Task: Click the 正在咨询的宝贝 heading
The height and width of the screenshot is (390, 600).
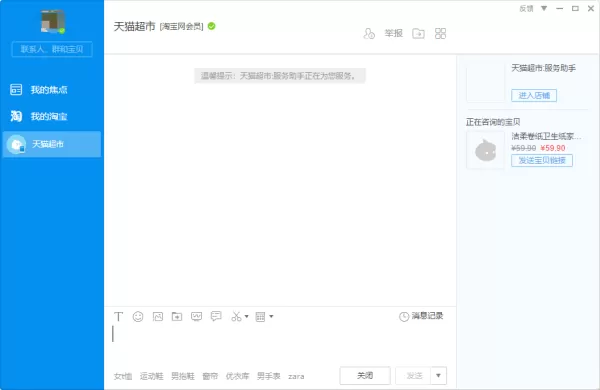Action: click(493, 122)
